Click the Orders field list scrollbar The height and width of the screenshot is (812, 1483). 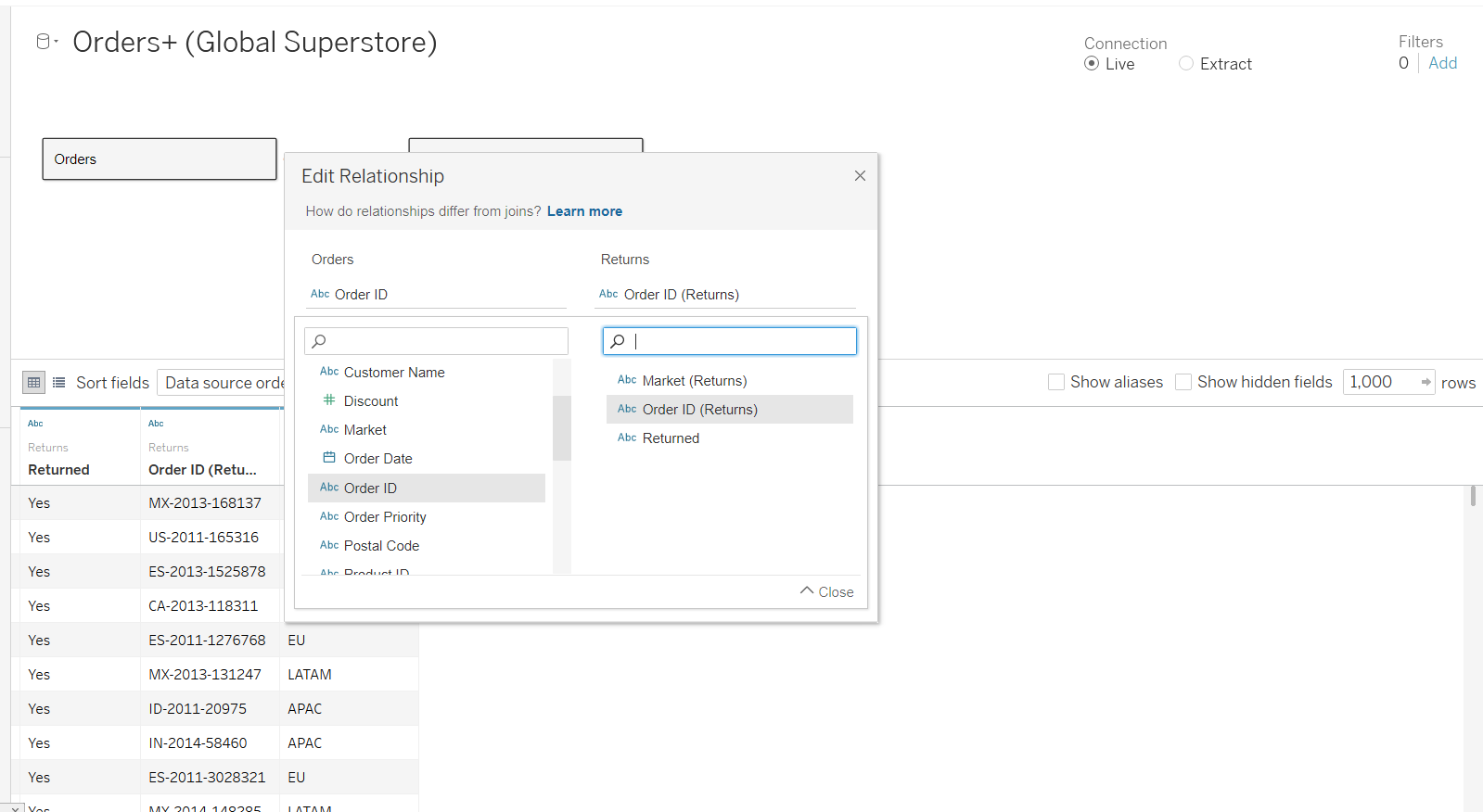point(562,427)
